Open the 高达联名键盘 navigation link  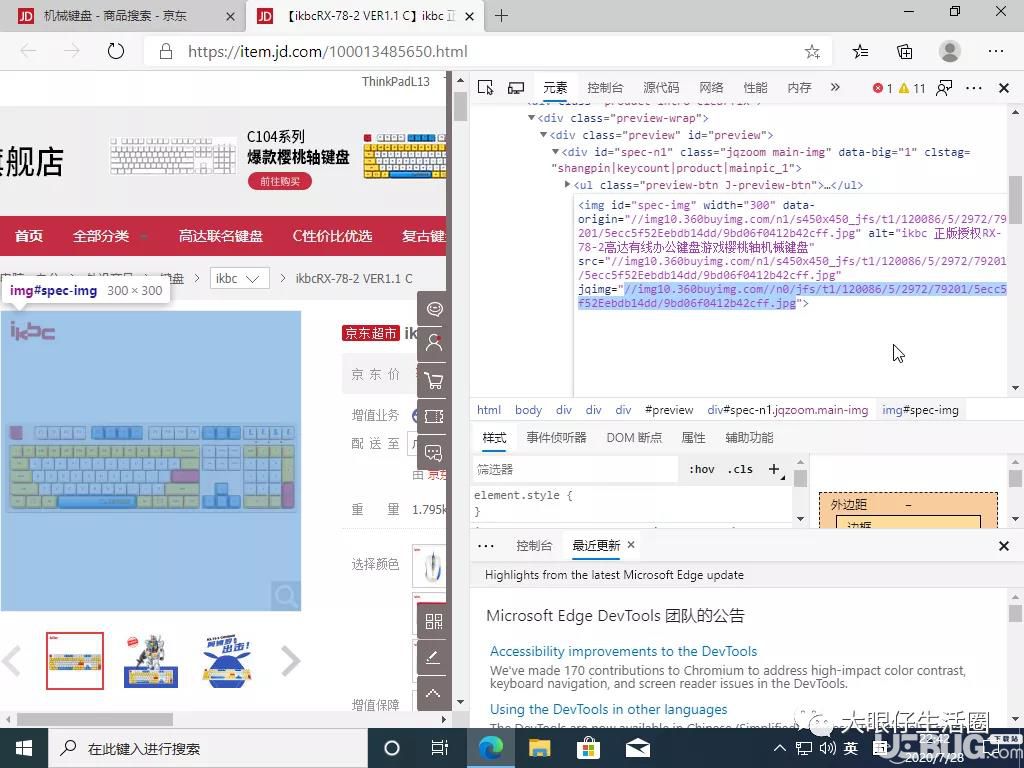(221, 236)
